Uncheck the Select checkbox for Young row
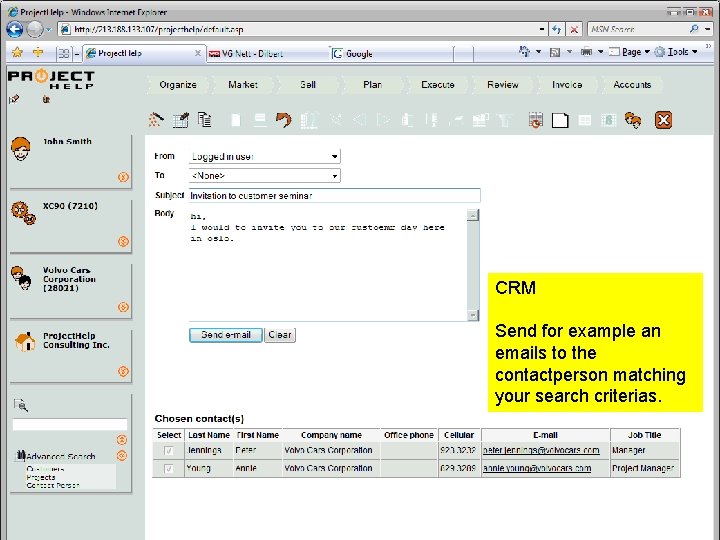This screenshot has height=540, width=720. (169, 469)
